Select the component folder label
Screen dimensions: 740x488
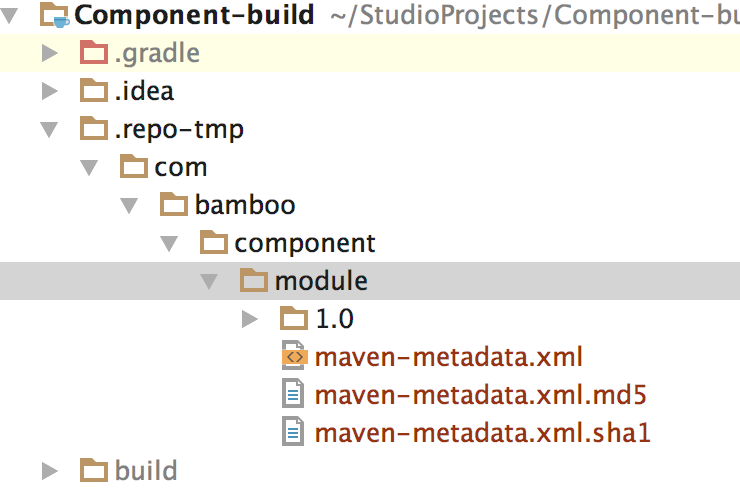click(305, 243)
